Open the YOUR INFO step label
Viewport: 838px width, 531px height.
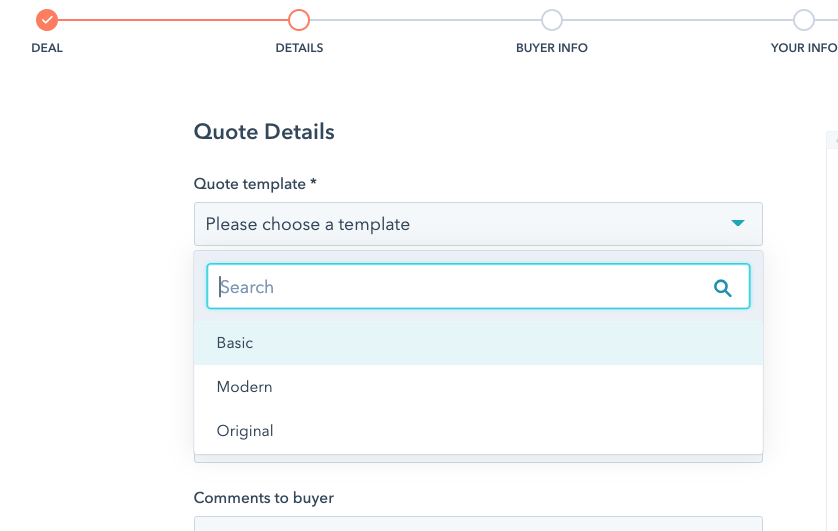(803, 48)
